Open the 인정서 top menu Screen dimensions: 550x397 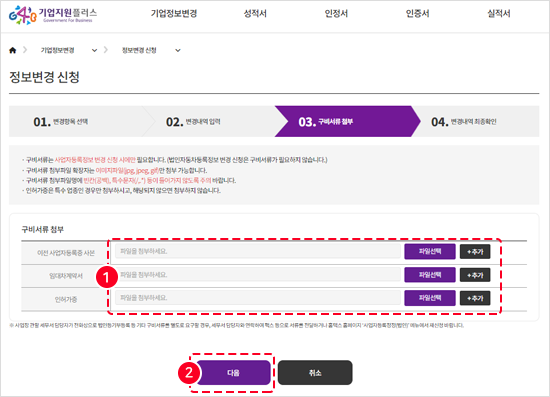point(336,13)
